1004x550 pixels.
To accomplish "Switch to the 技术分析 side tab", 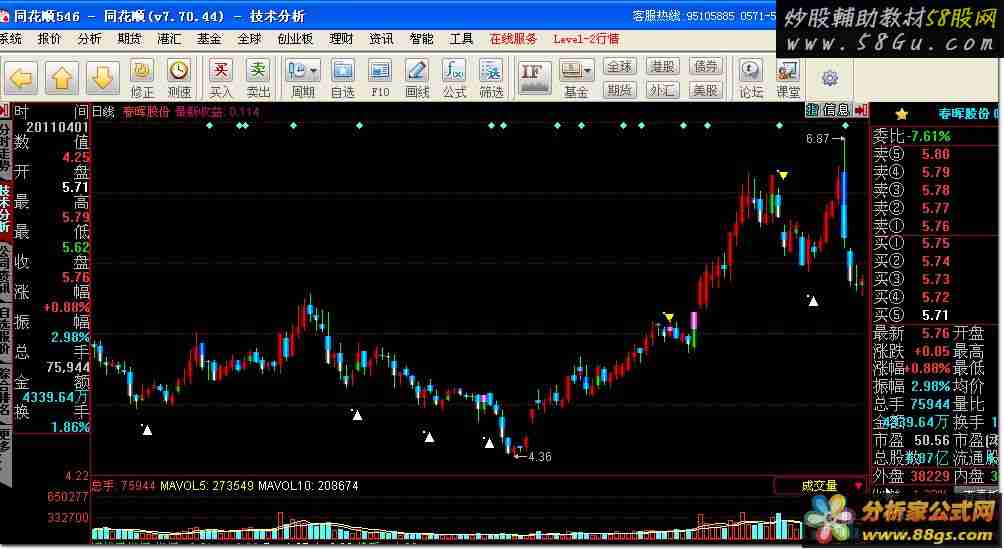I will [5, 208].
